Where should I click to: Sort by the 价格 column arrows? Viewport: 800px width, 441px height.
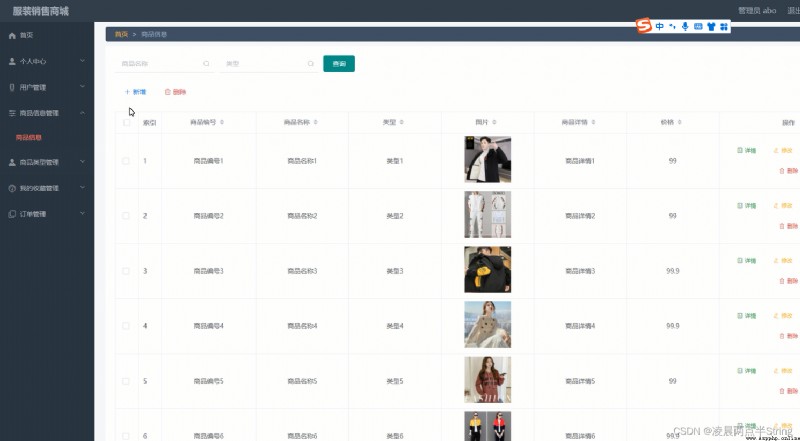(679, 122)
